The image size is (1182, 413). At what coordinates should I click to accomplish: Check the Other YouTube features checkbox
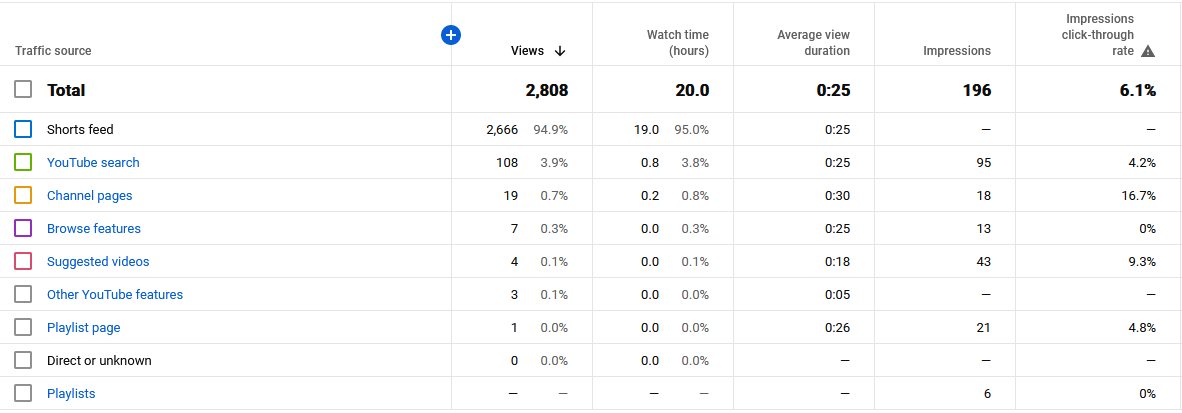[23, 295]
